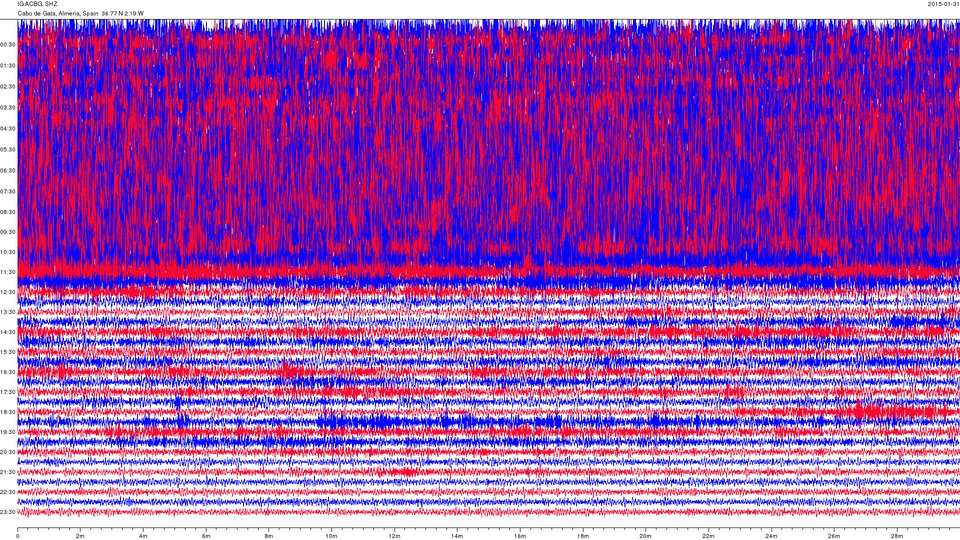Click the '04:30' time row label

coord(8,129)
